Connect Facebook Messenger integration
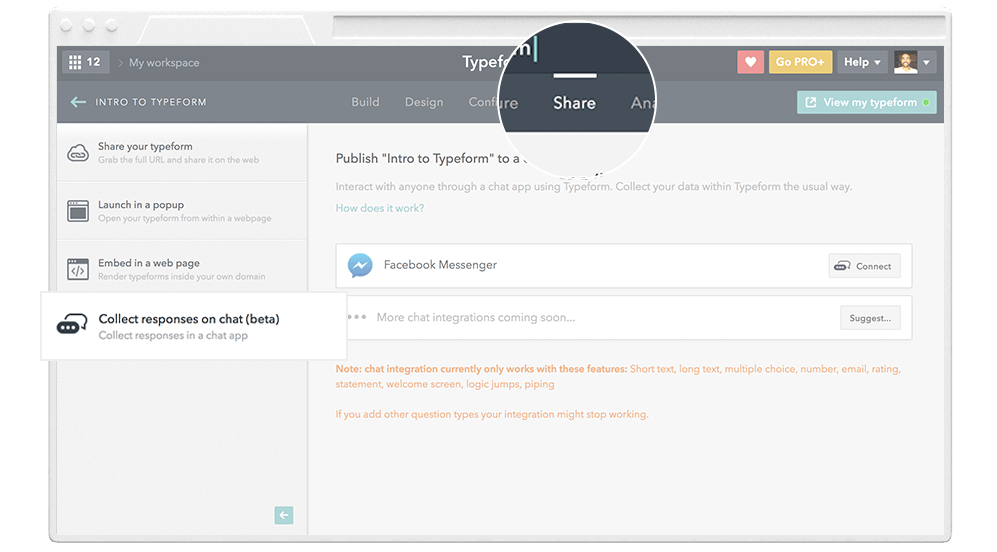The height and width of the screenshot is (552, 997). (864, 266)
